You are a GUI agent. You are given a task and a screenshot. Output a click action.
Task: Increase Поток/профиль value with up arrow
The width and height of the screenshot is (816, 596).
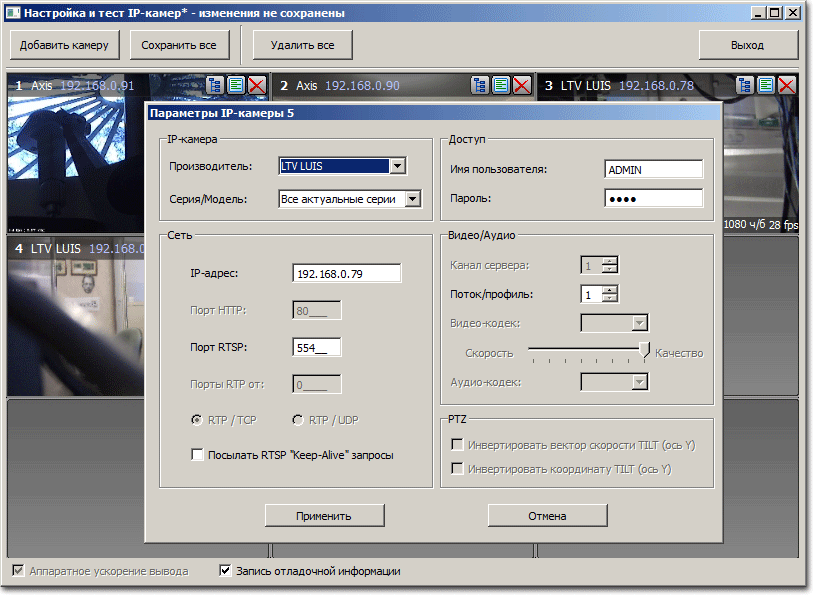coord(609,289)
